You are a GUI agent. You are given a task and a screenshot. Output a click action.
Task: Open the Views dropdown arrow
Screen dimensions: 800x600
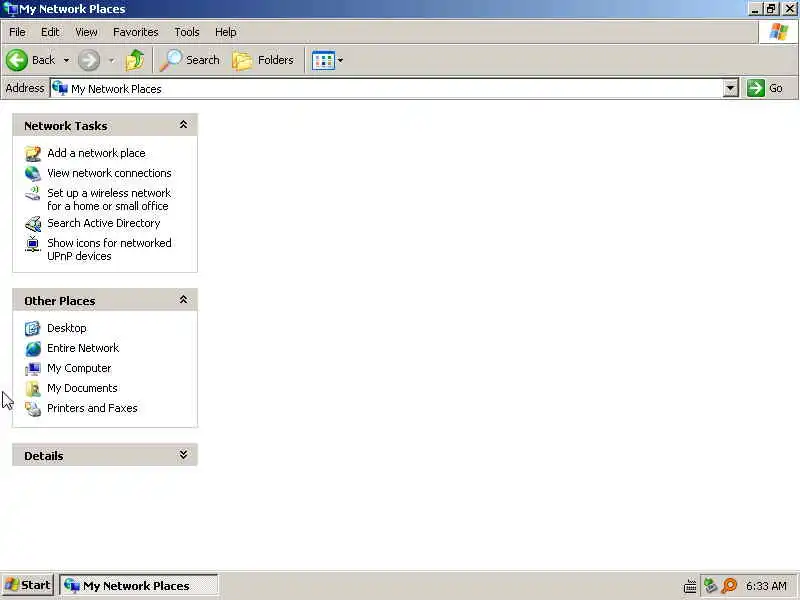point(340,61)
